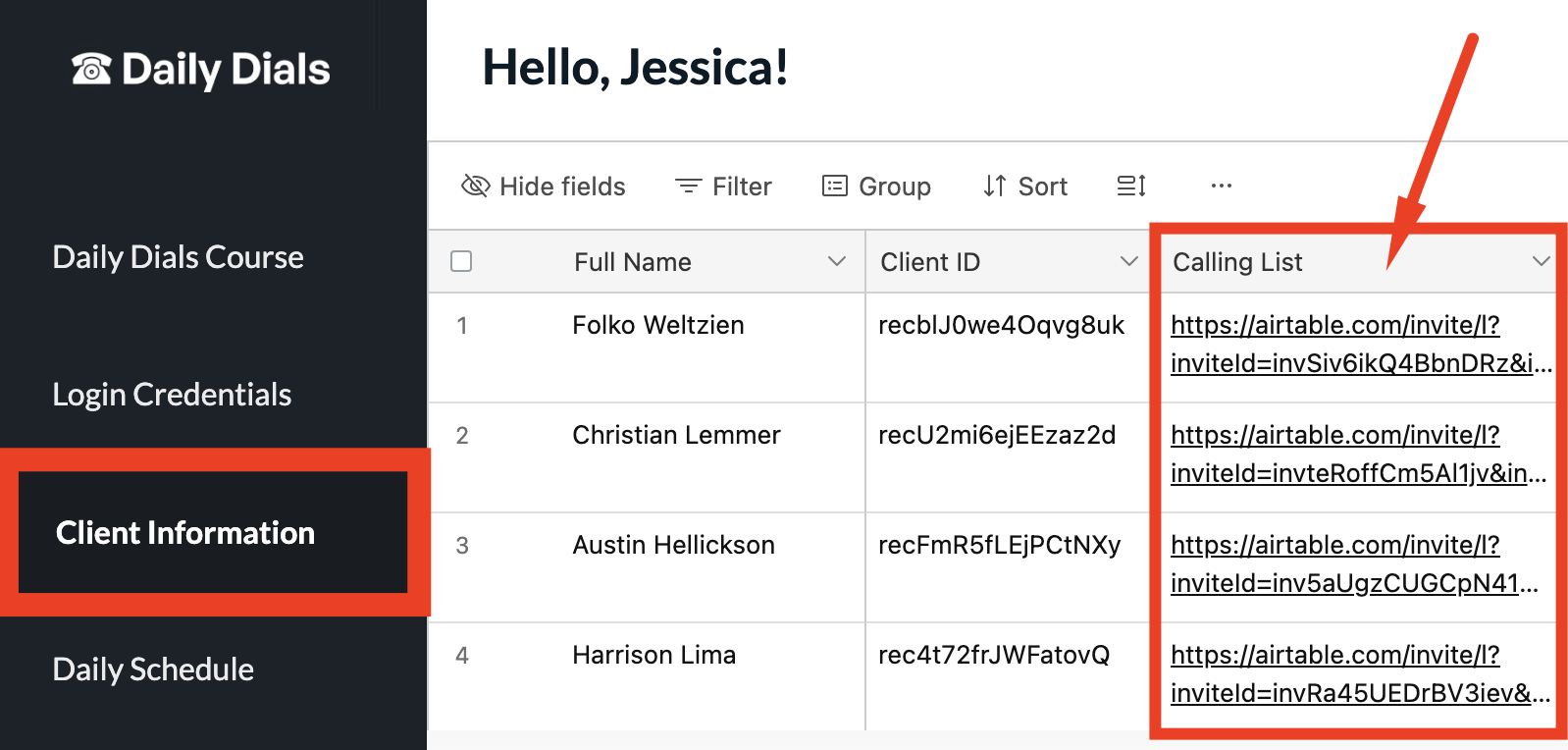Click the Client ID column header
The image size is (1568, 750).
(929, 262)
